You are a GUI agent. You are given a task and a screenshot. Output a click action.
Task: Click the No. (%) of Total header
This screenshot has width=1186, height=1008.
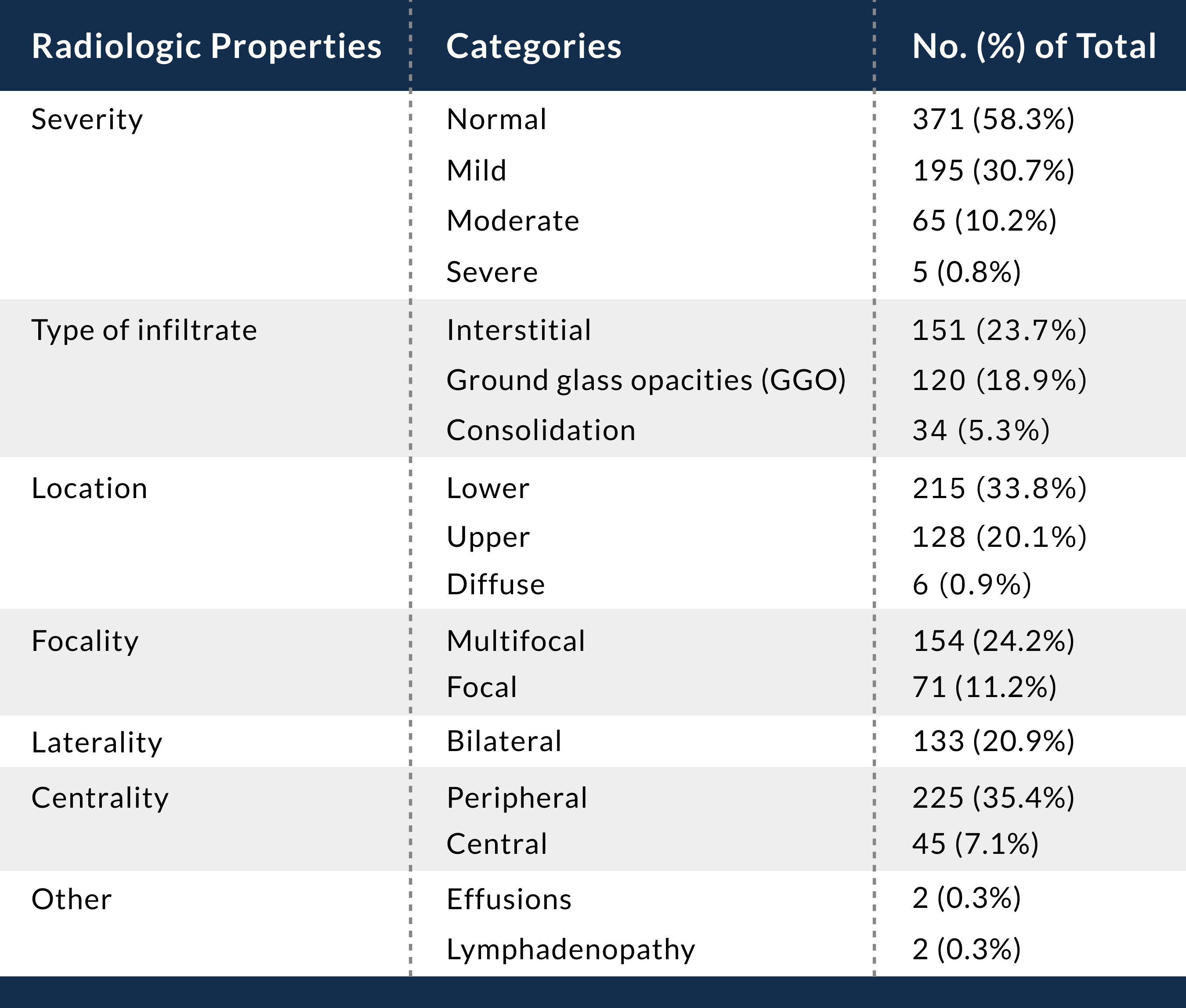[1034, 46]
